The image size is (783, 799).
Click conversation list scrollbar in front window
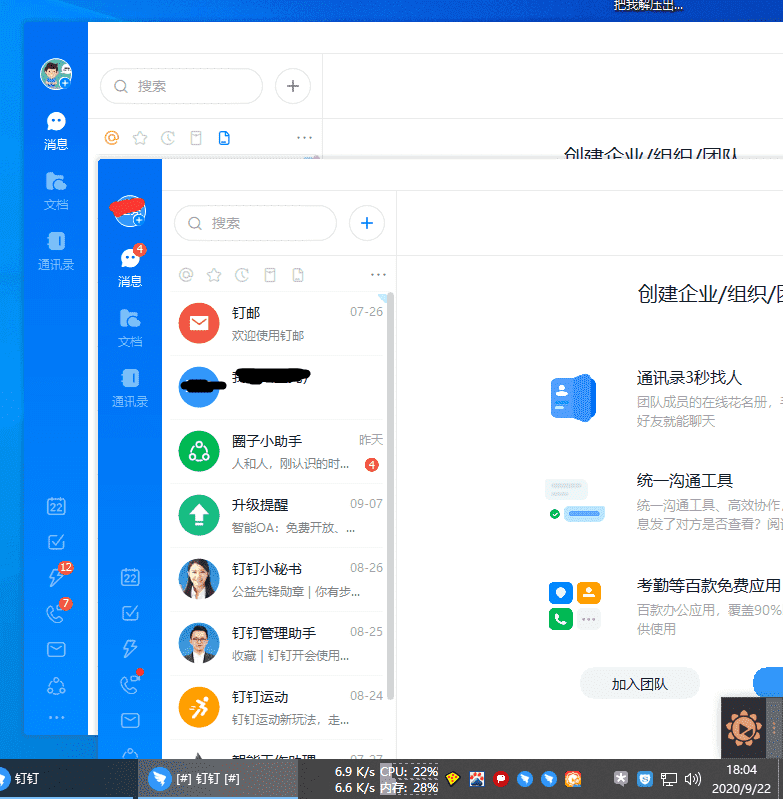click(x=391, y=496)
